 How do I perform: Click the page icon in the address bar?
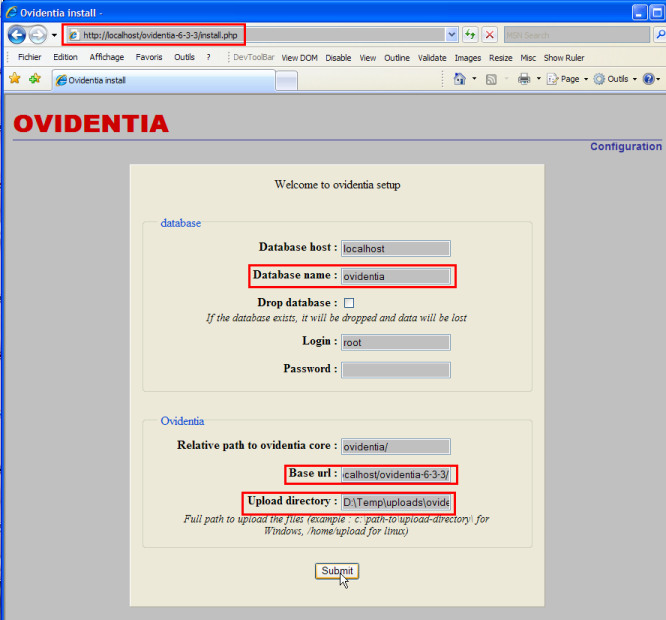pyautogui.click(x=73, y=35)
